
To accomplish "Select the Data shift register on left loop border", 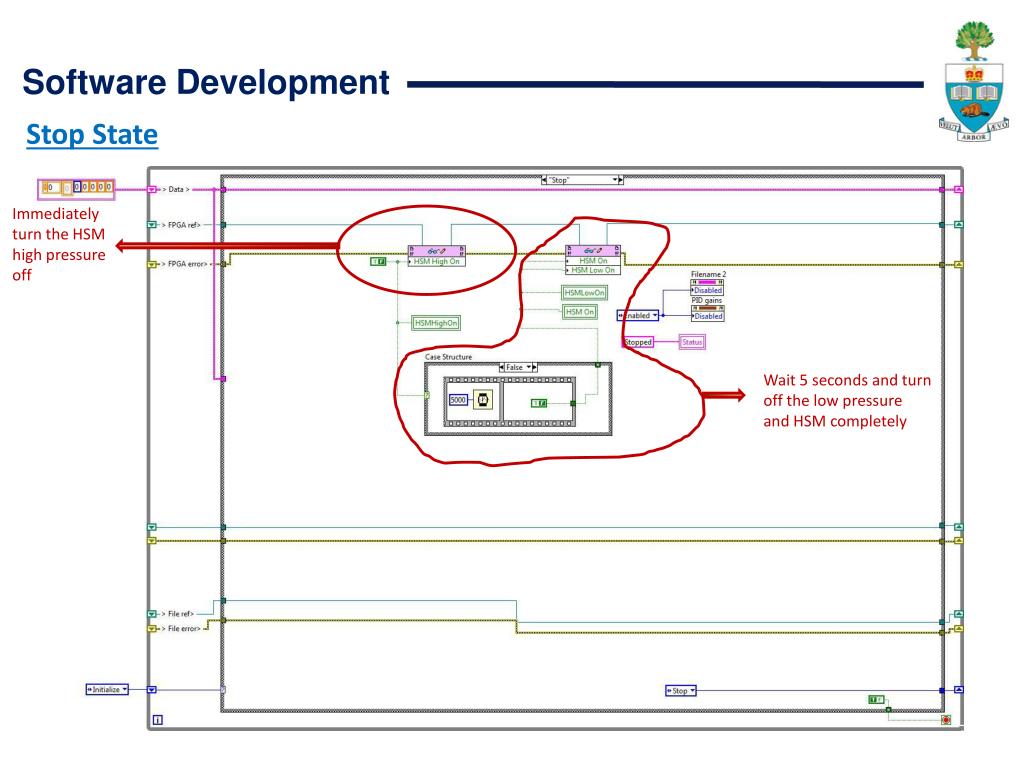I will coord(152,189).
